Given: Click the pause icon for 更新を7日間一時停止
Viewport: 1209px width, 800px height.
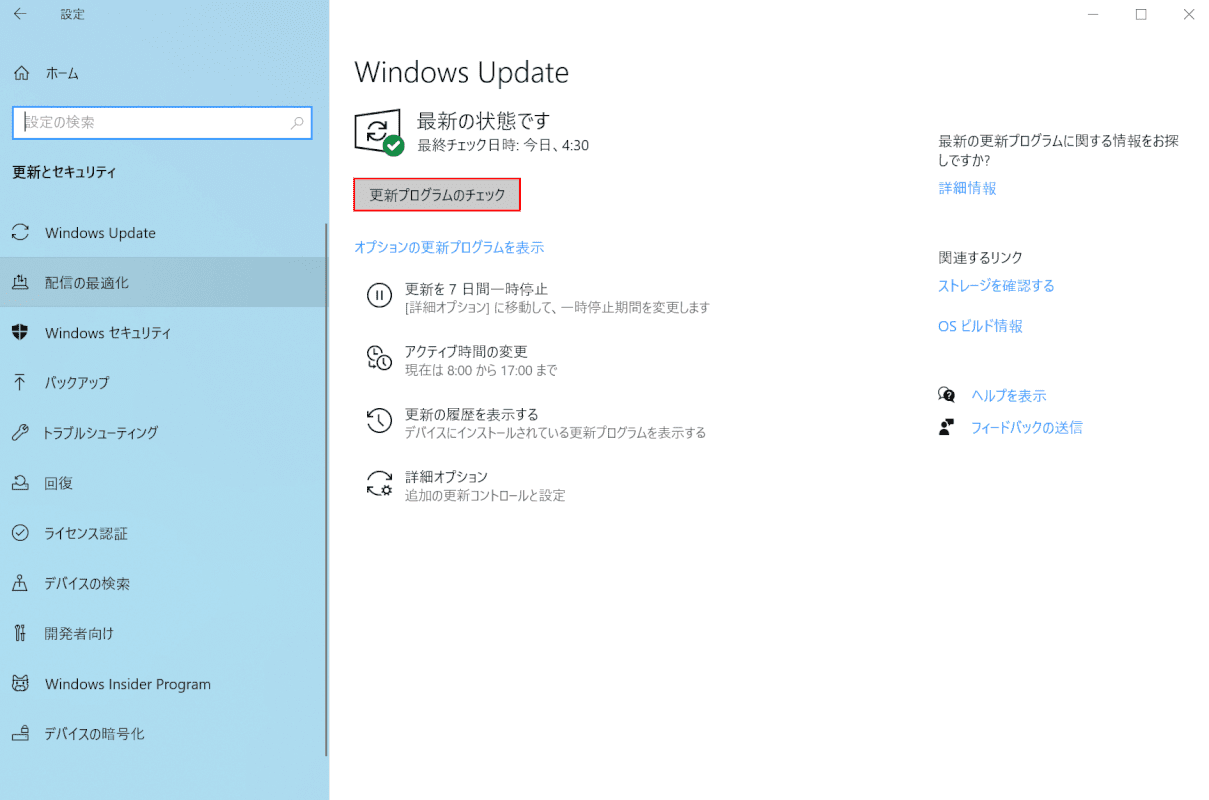Looking at the screenshot, I should 379,295.
